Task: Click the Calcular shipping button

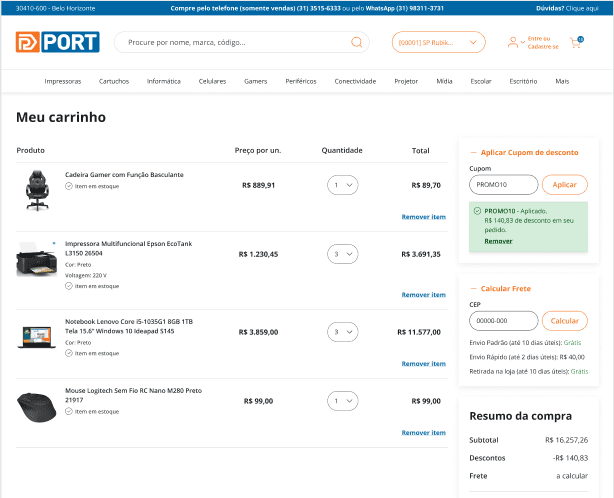Action: pos(565,321)
